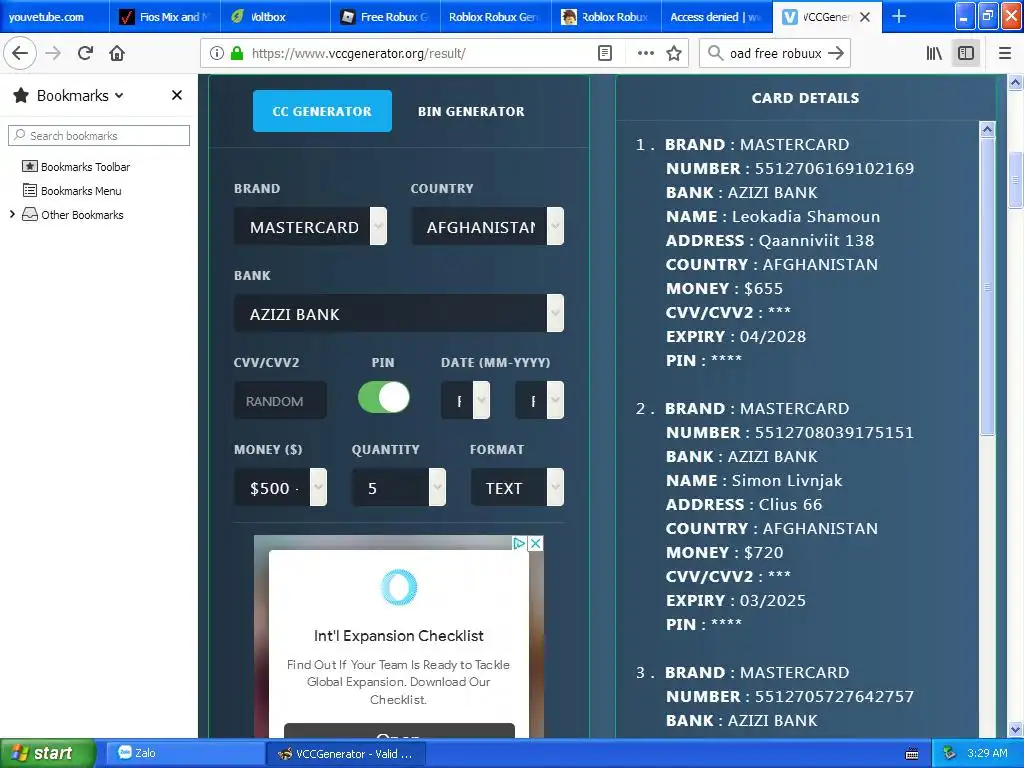Close the ad with the X icon
The height and width of the screenshot is (768, 1024).
tap(536, 543)
